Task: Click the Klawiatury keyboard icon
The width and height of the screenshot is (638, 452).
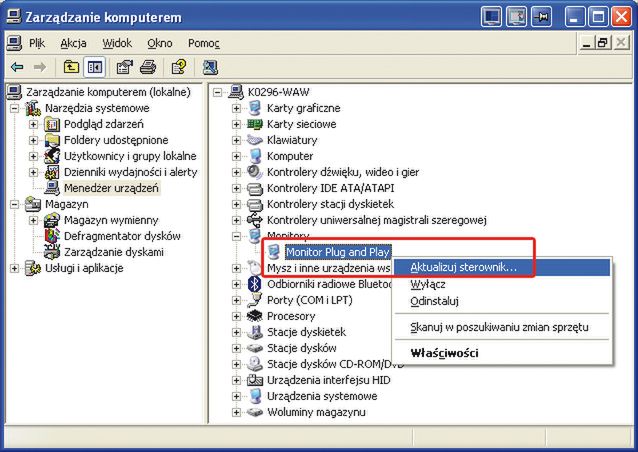Action: (x=255, y=140)
